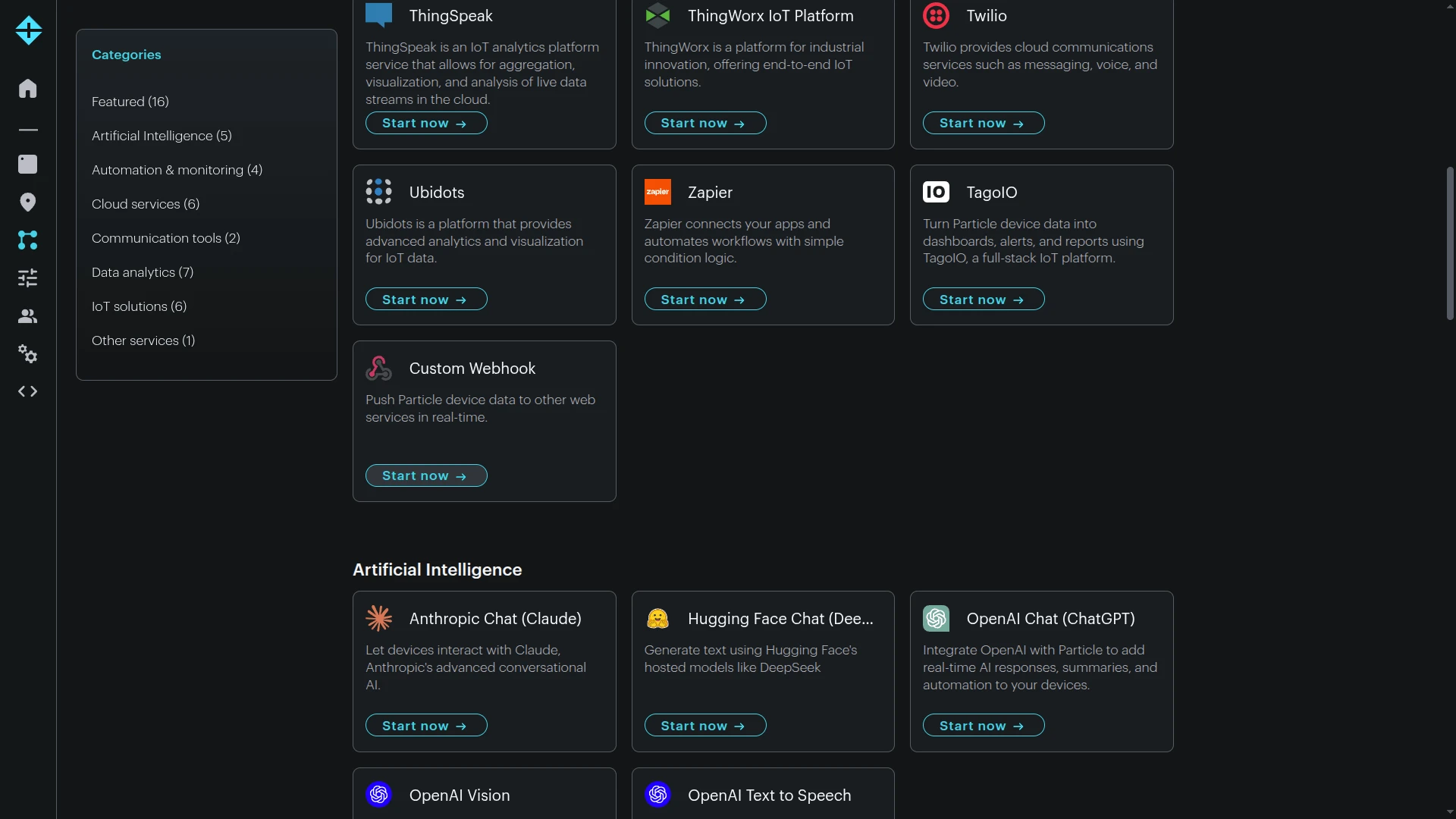Open the code brackets icon in sidebar

click(28, 391)
